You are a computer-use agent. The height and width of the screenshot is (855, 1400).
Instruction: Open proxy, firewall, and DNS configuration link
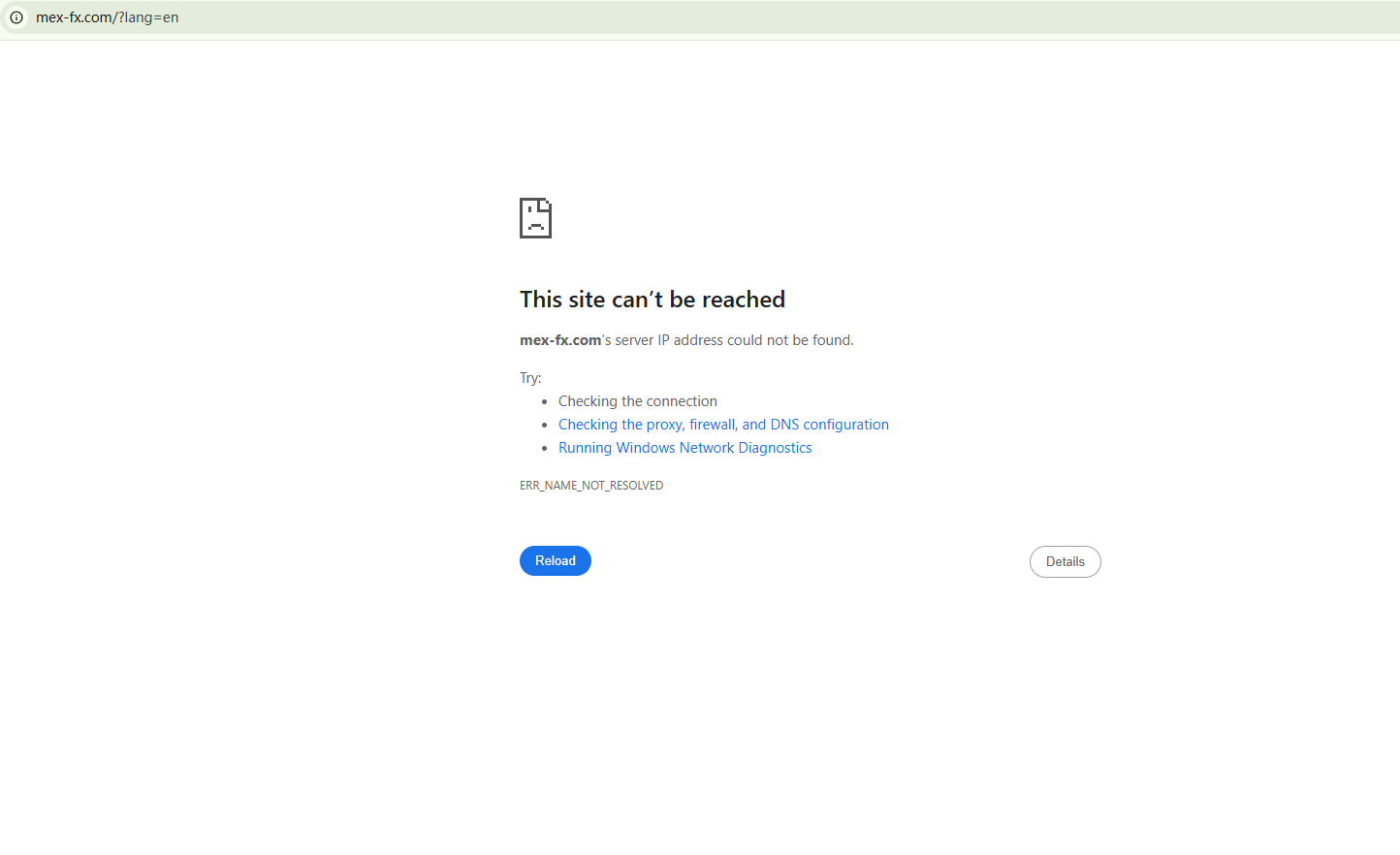pyautogui.click(x=723, y=425)
